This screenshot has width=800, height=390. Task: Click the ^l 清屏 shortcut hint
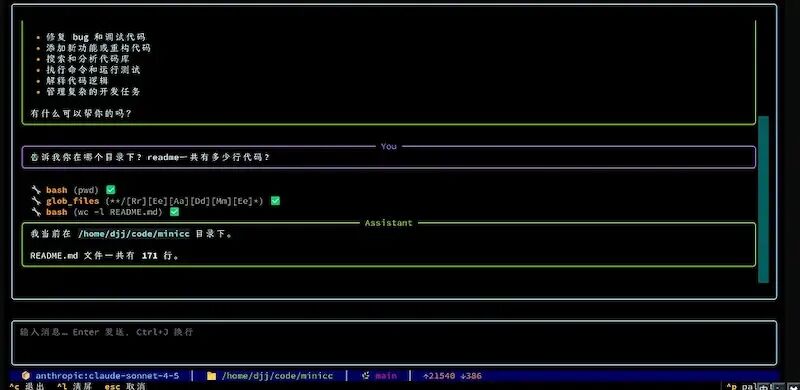tap(74, 386)
